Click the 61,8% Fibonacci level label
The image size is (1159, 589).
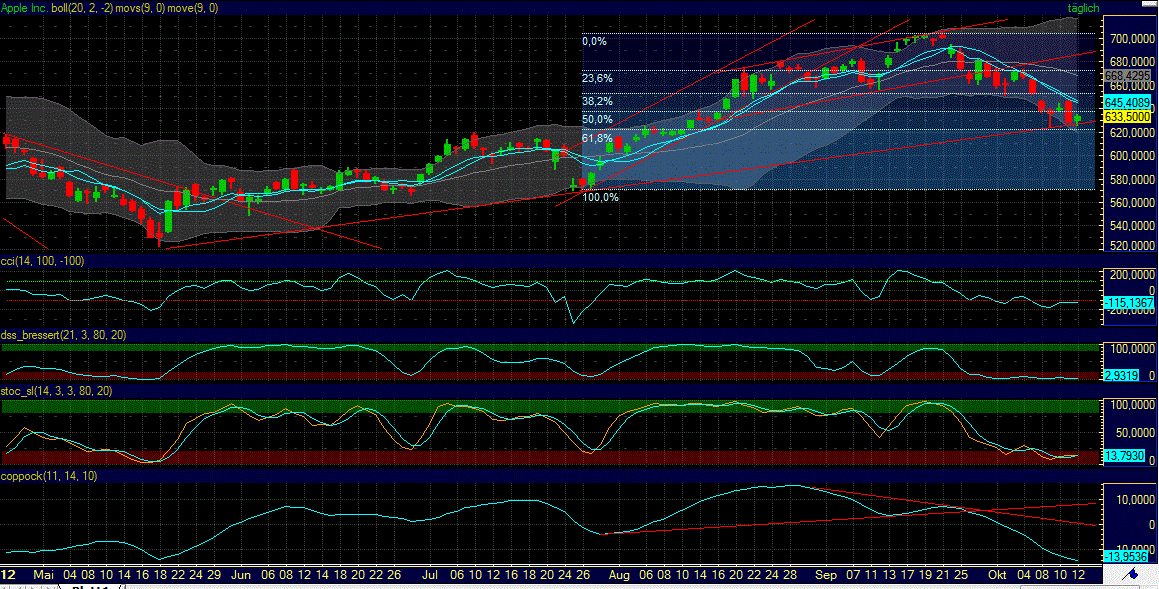coord(595,139)
